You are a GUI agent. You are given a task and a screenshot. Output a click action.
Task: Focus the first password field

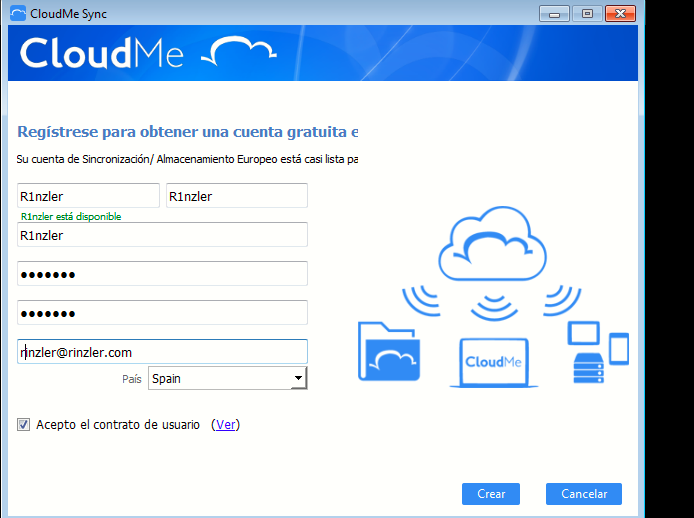click(162, 274)
